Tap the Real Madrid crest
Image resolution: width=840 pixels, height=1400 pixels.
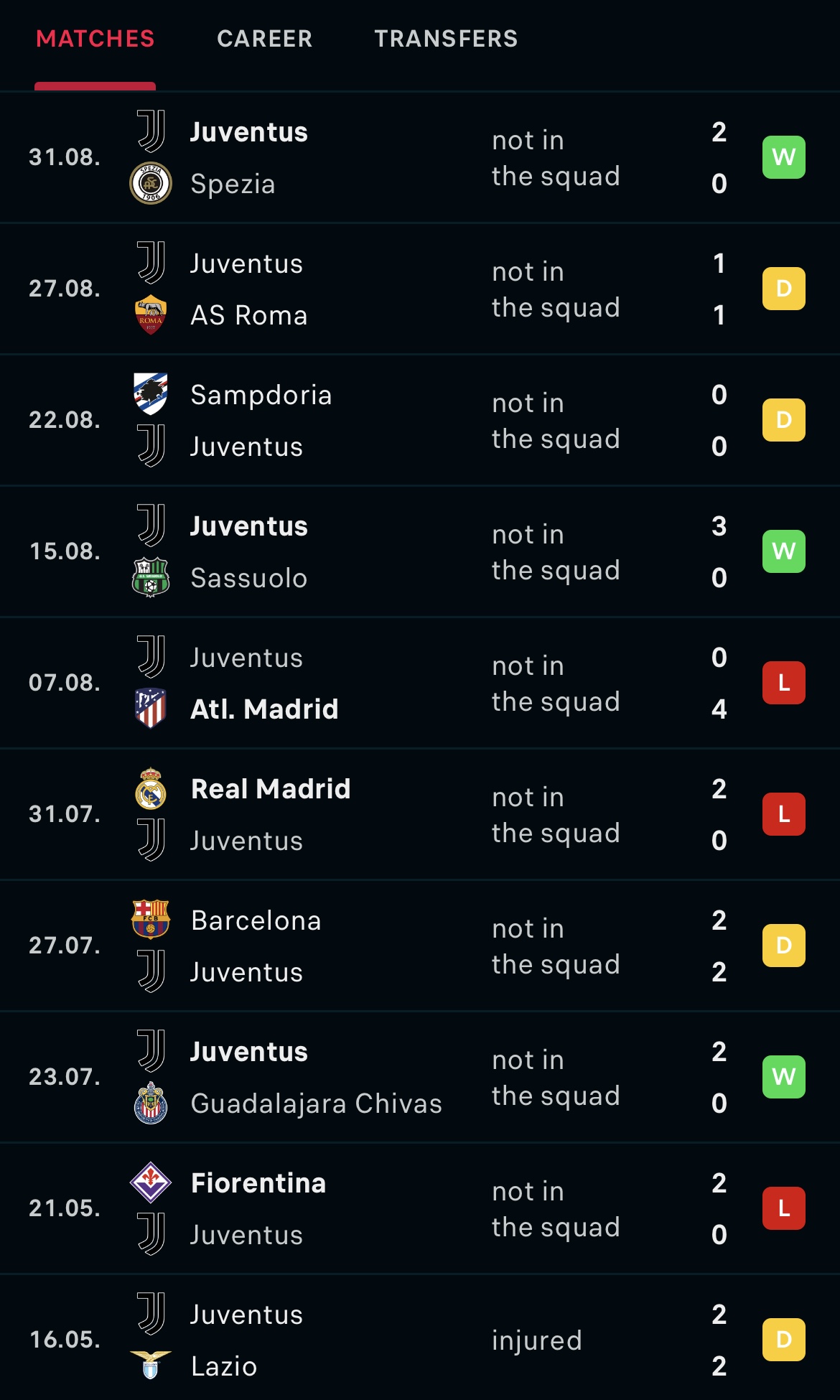(151, 788)
